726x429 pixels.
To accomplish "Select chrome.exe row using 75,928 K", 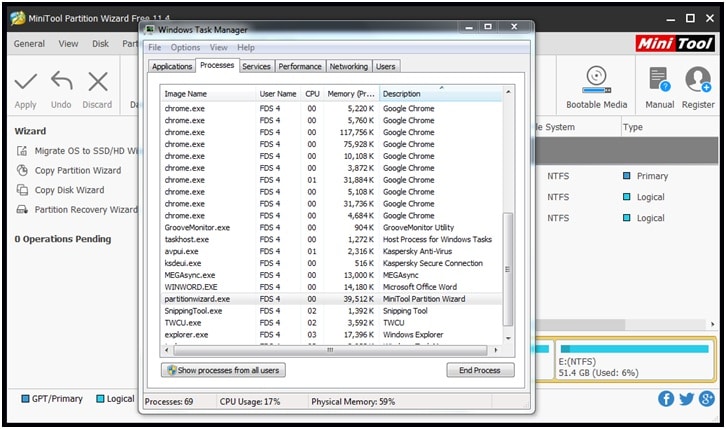I will pos(331,144).
